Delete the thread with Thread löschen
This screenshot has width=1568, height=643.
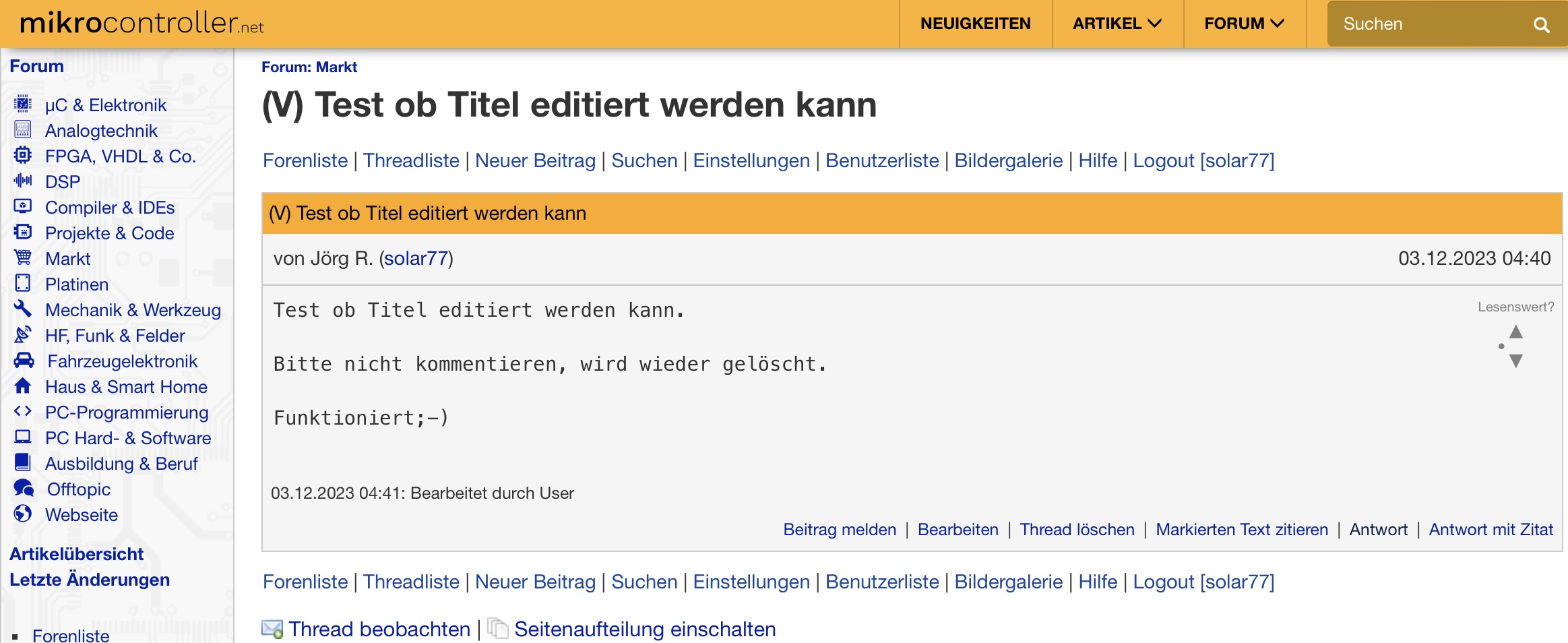1077,529
